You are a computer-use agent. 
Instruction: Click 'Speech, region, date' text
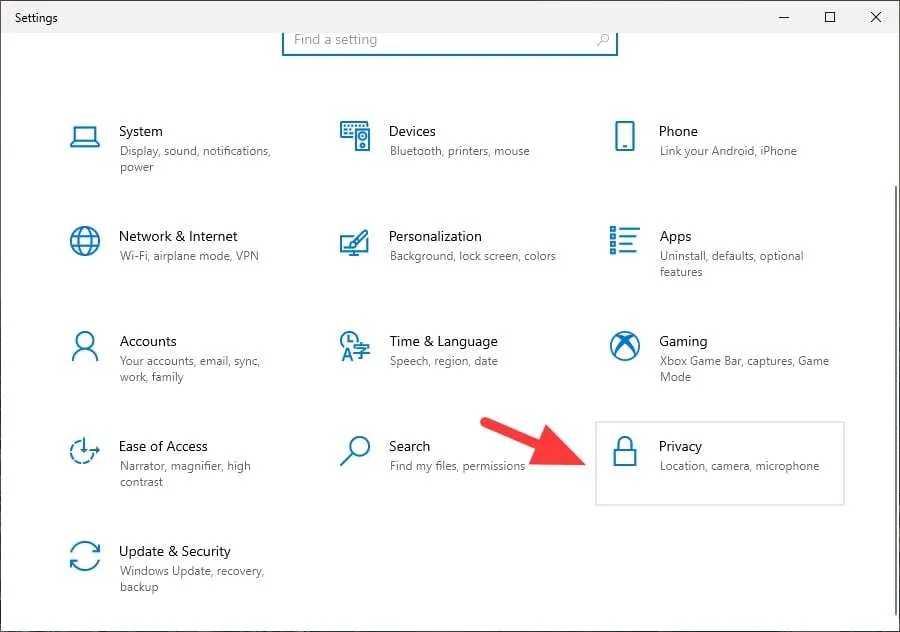443,361
